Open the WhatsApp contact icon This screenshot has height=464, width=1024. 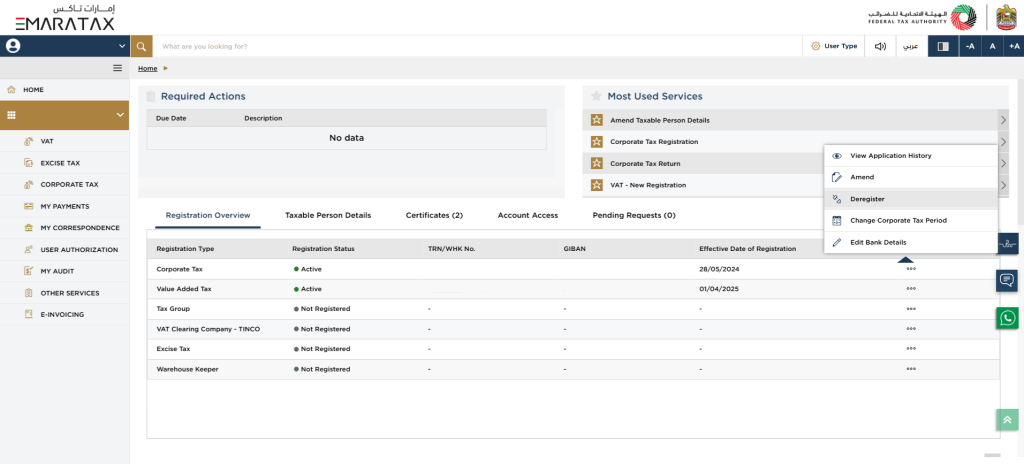(x=1007, y=318)
